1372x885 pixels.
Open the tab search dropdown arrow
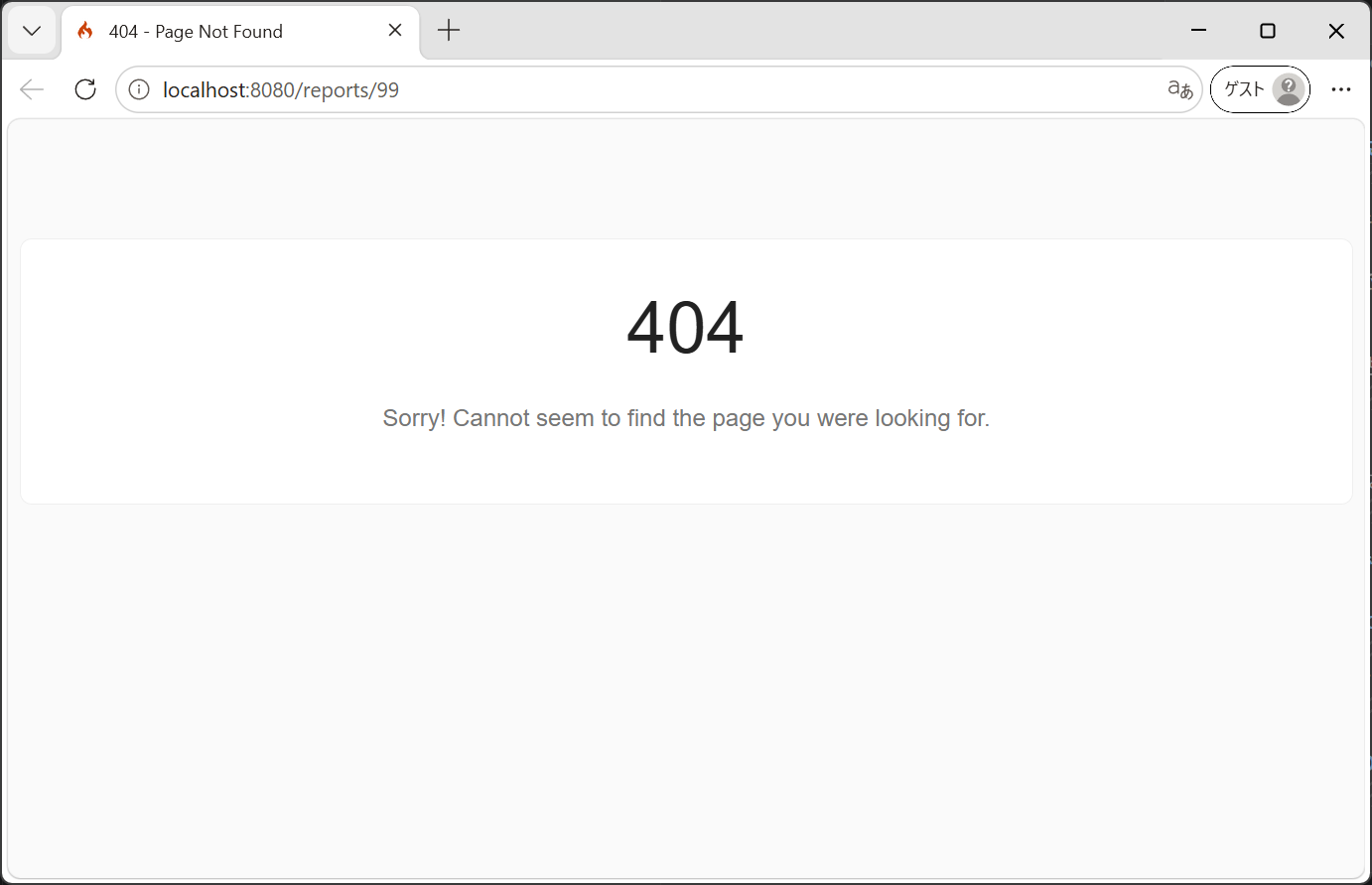[x=32, y=31]
